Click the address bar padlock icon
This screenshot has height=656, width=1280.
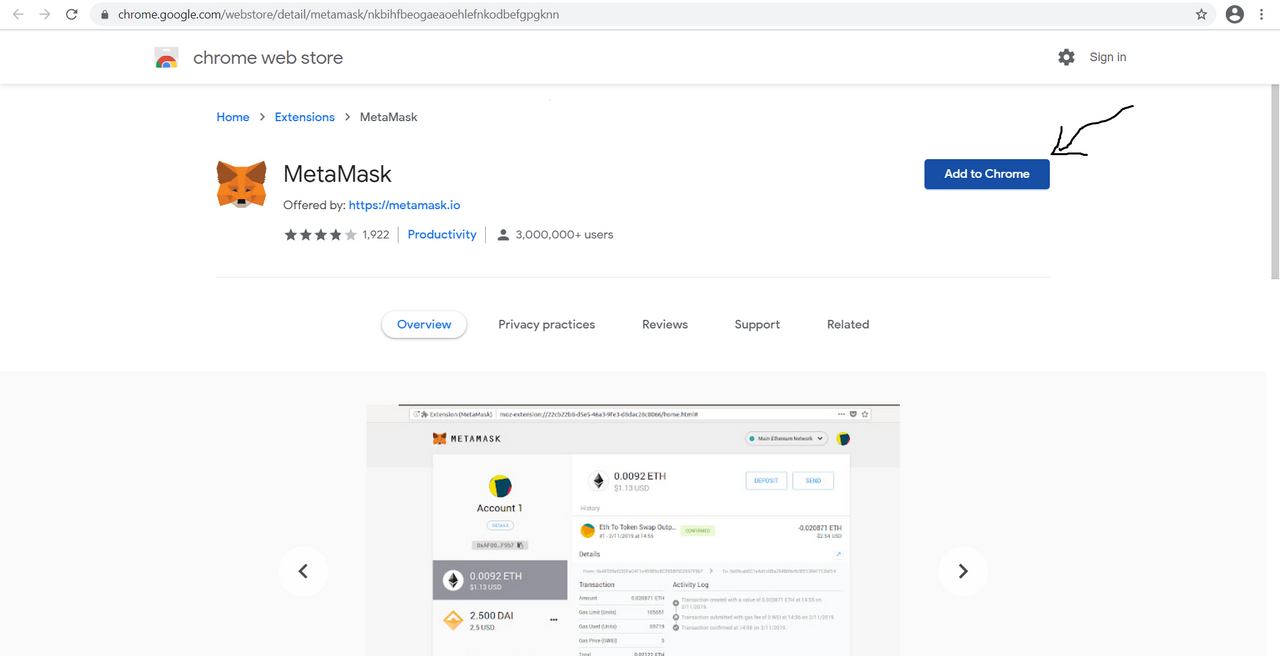104,15
